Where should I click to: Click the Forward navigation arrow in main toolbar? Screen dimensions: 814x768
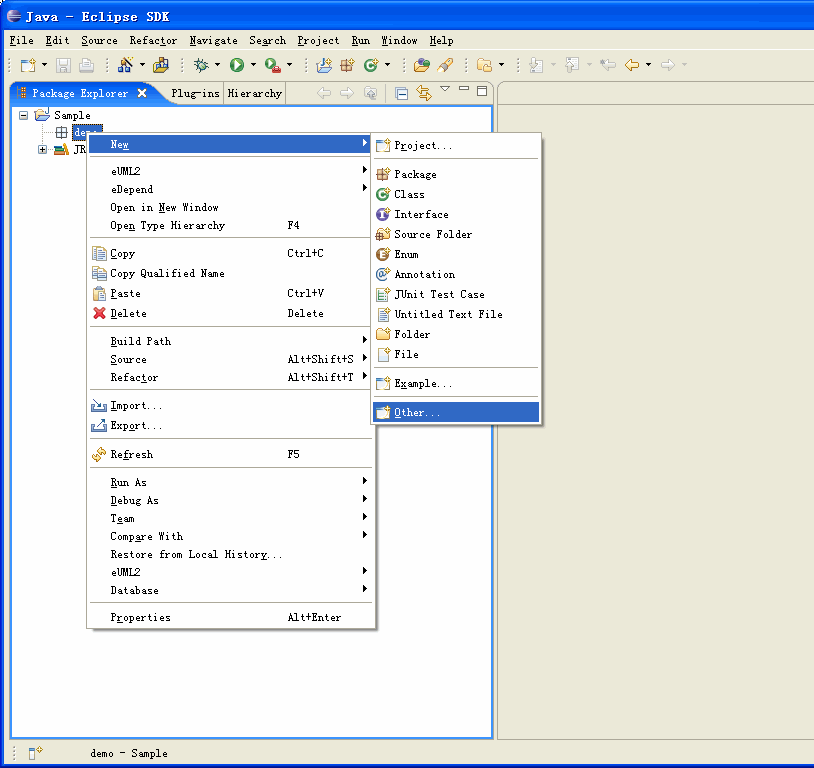668,65
